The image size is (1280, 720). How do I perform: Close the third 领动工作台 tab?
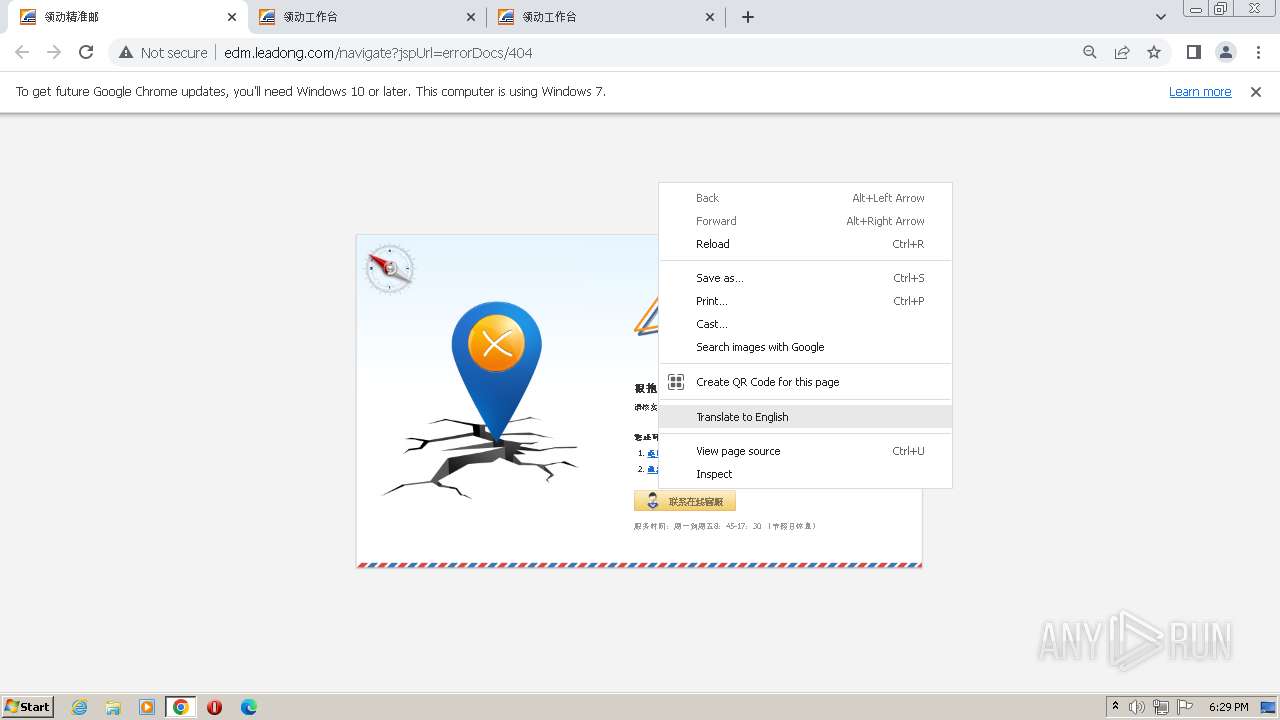(x=710, y=17)
